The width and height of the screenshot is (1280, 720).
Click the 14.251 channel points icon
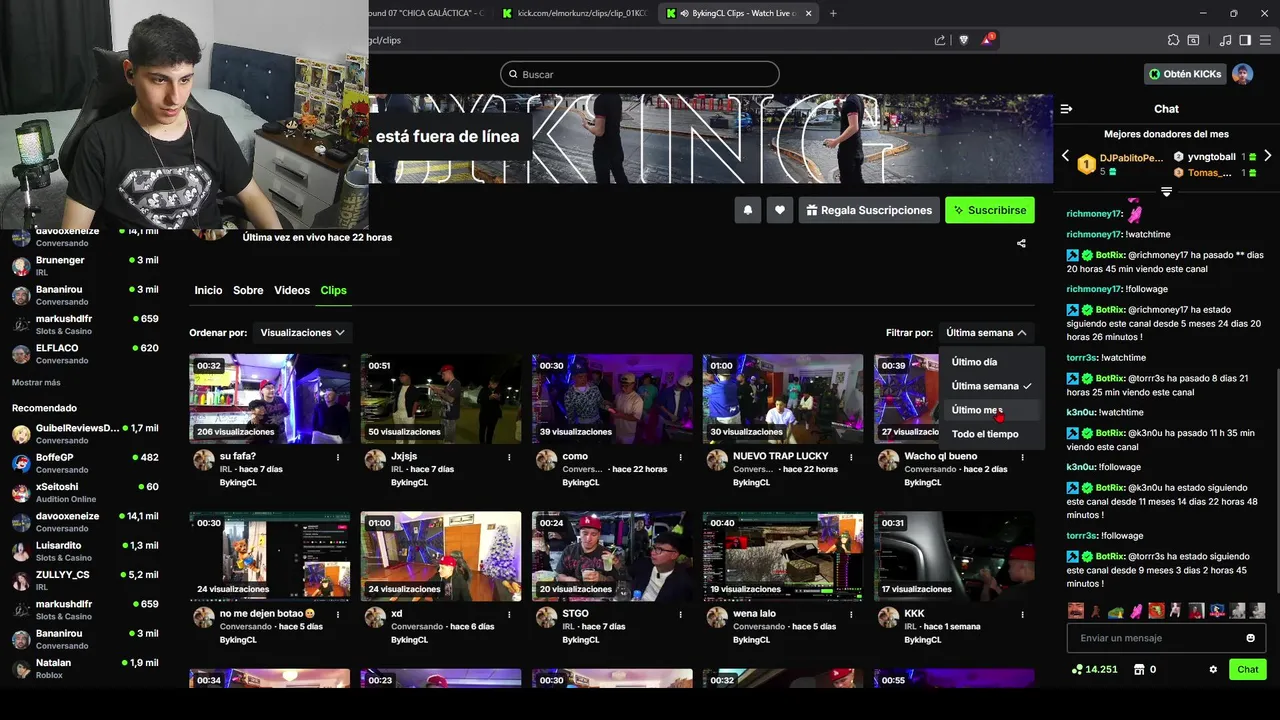1077,670
